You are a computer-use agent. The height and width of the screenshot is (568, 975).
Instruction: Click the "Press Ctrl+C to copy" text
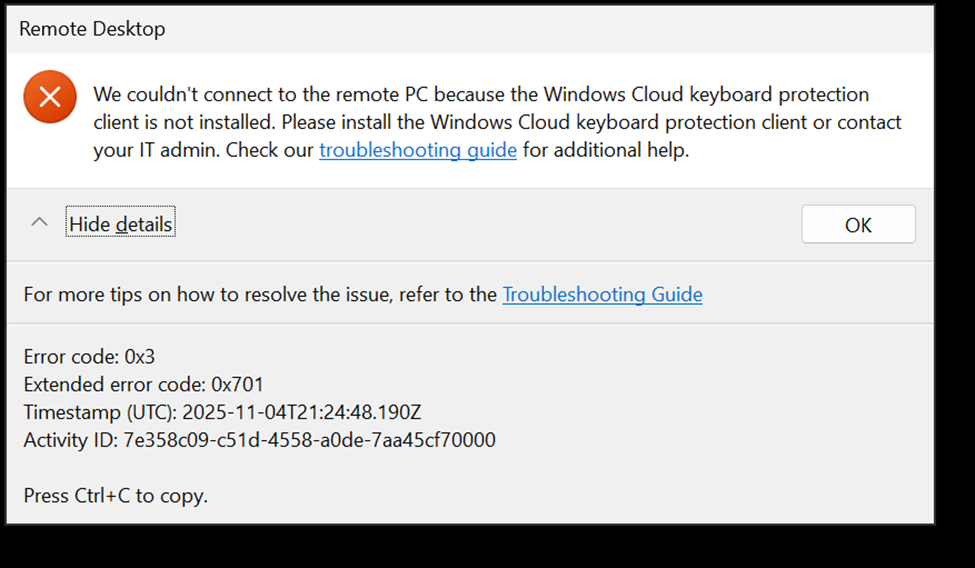[x=116, y=496]
